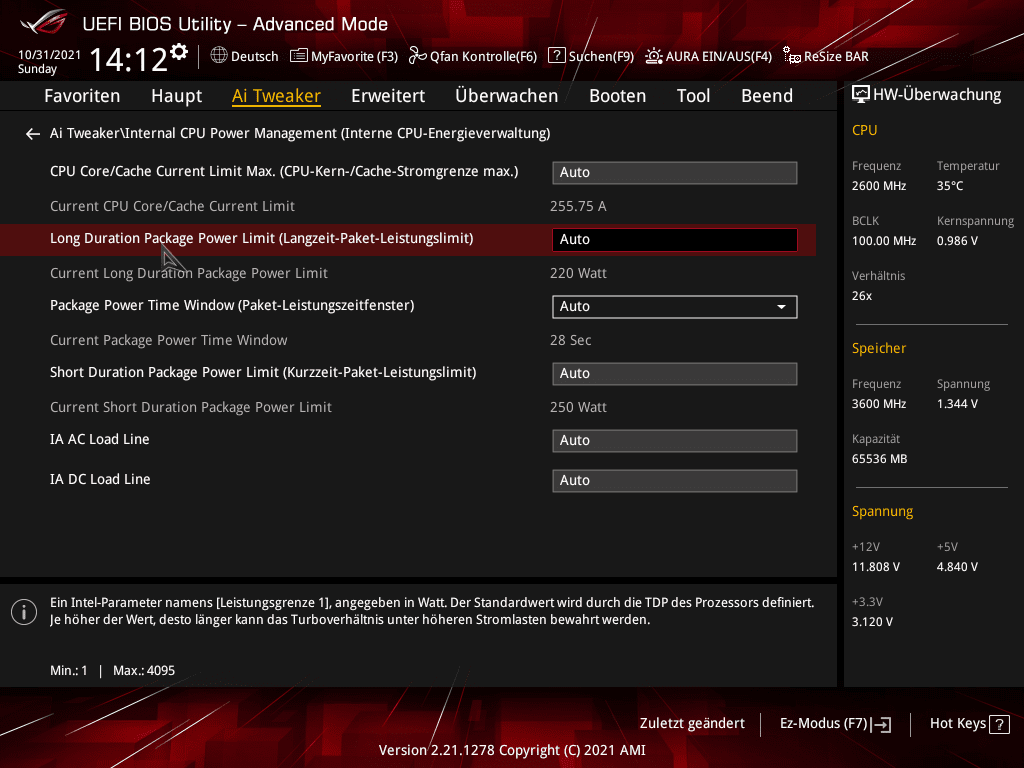The width and height of the screenshot is (1024, 768).
Task: Click Long Duration Package Power Limit field
Action: (x=675, y=240)
